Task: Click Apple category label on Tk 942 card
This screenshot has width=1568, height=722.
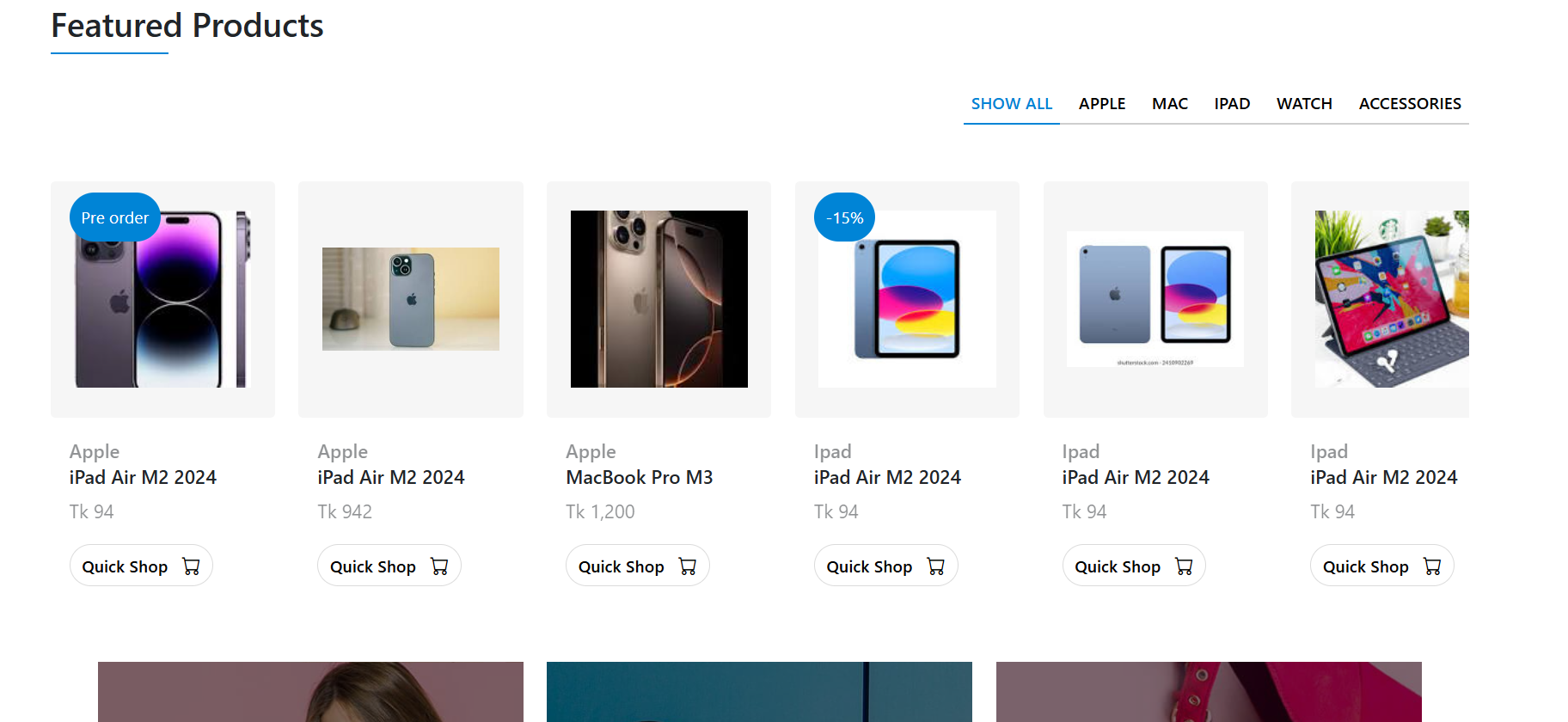Action: pyautogui.click(x=342, y=451)
